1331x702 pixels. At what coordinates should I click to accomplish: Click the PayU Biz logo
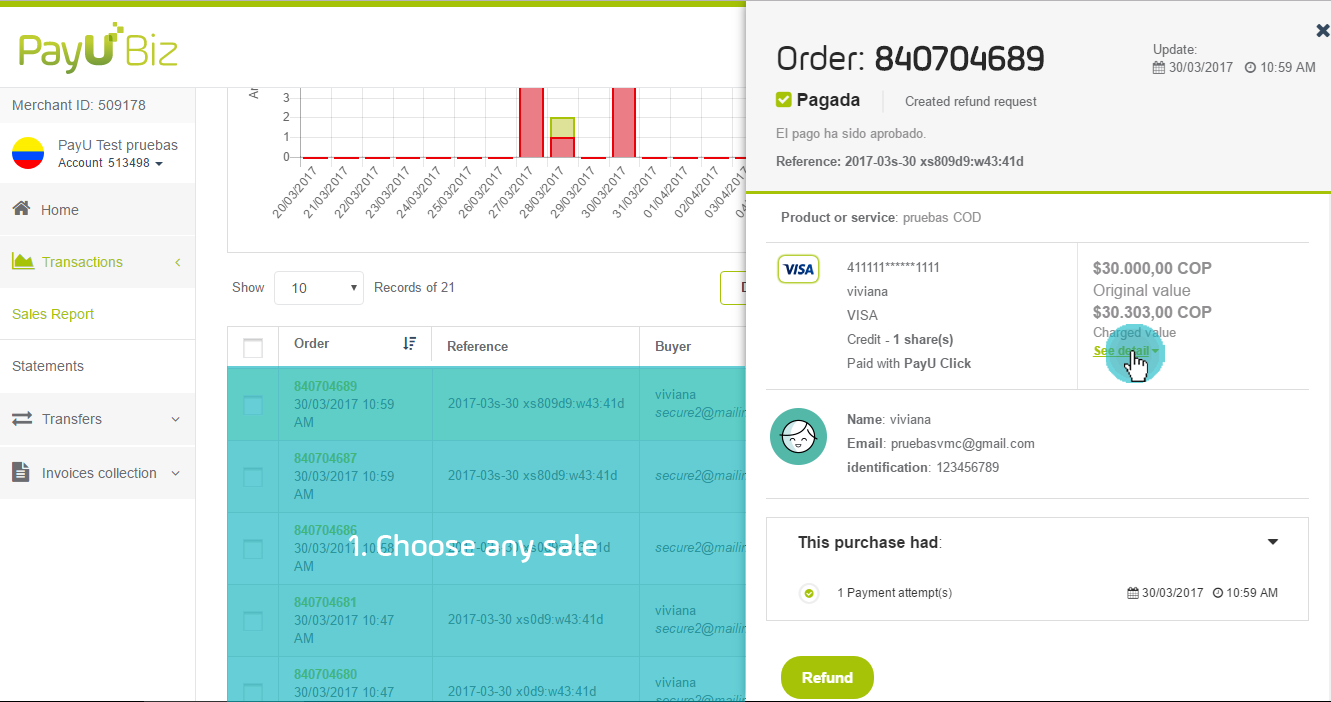click(x=98, y=48)
